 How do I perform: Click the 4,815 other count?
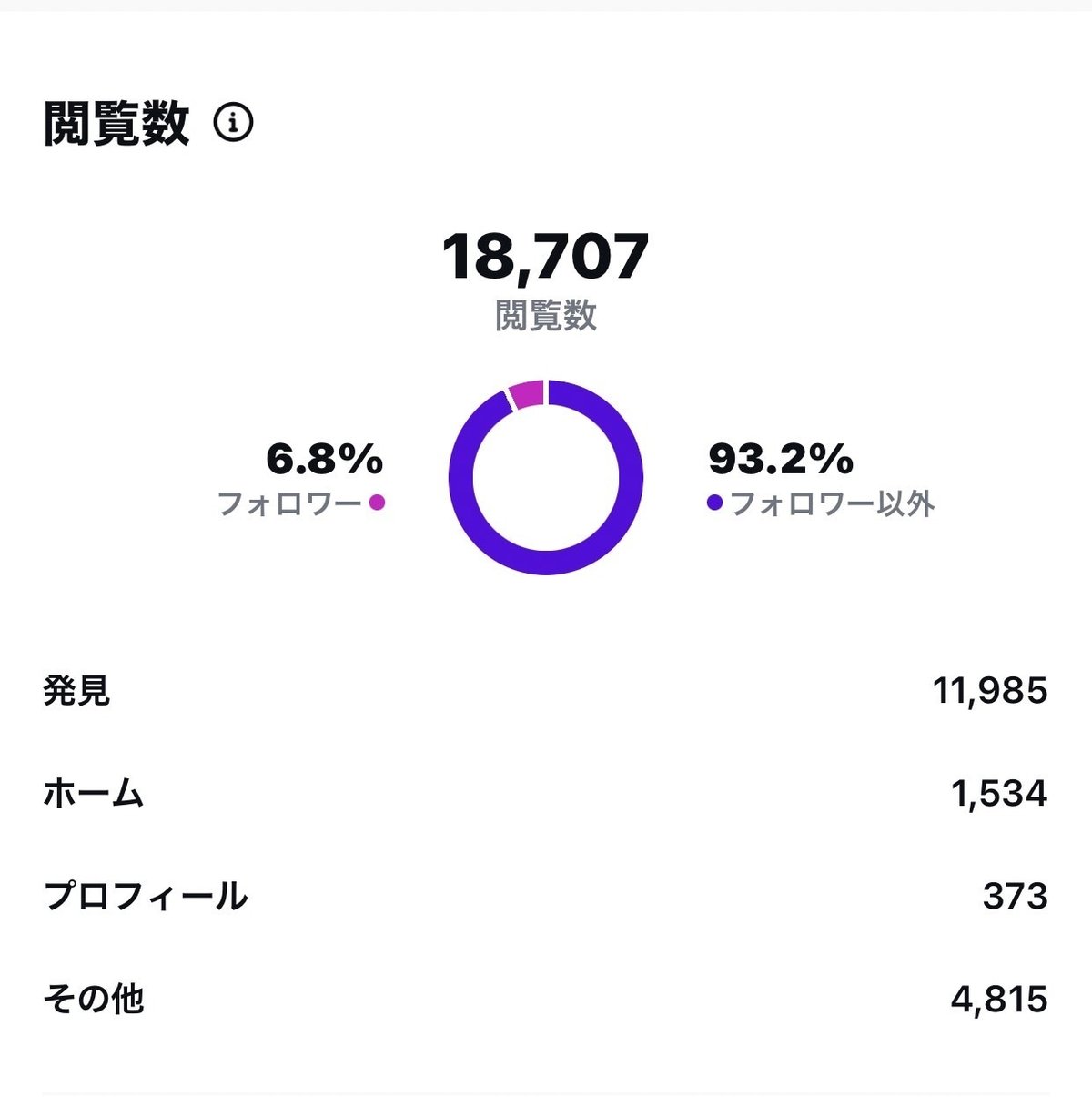(999, 1001)
